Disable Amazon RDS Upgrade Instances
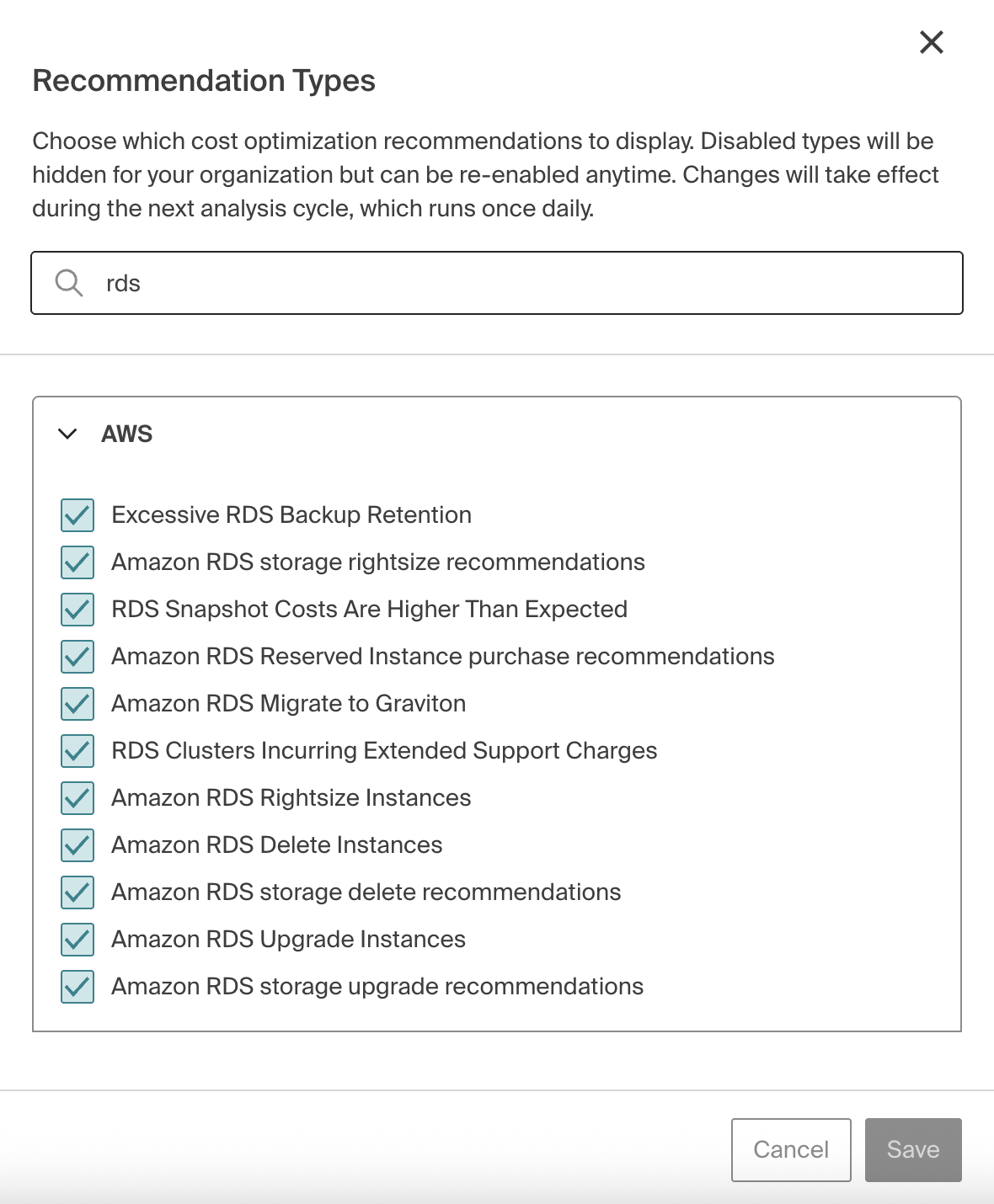The height and width of the screenshot is (1204, 994). (x=77, y=940)
